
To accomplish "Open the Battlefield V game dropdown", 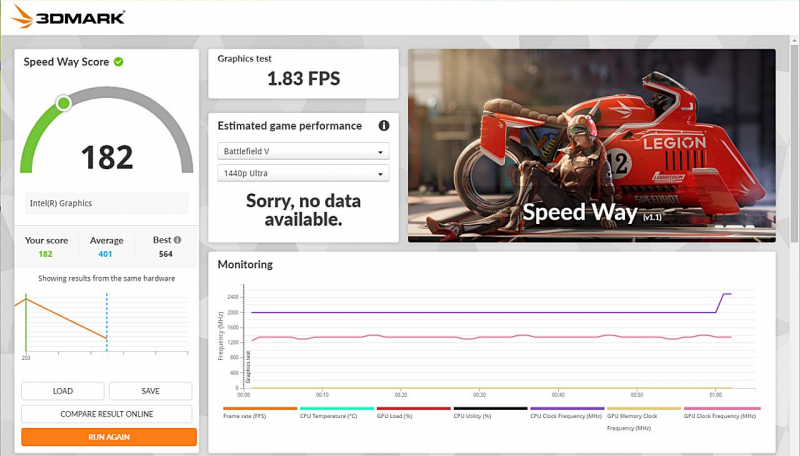I will point(303,151).
